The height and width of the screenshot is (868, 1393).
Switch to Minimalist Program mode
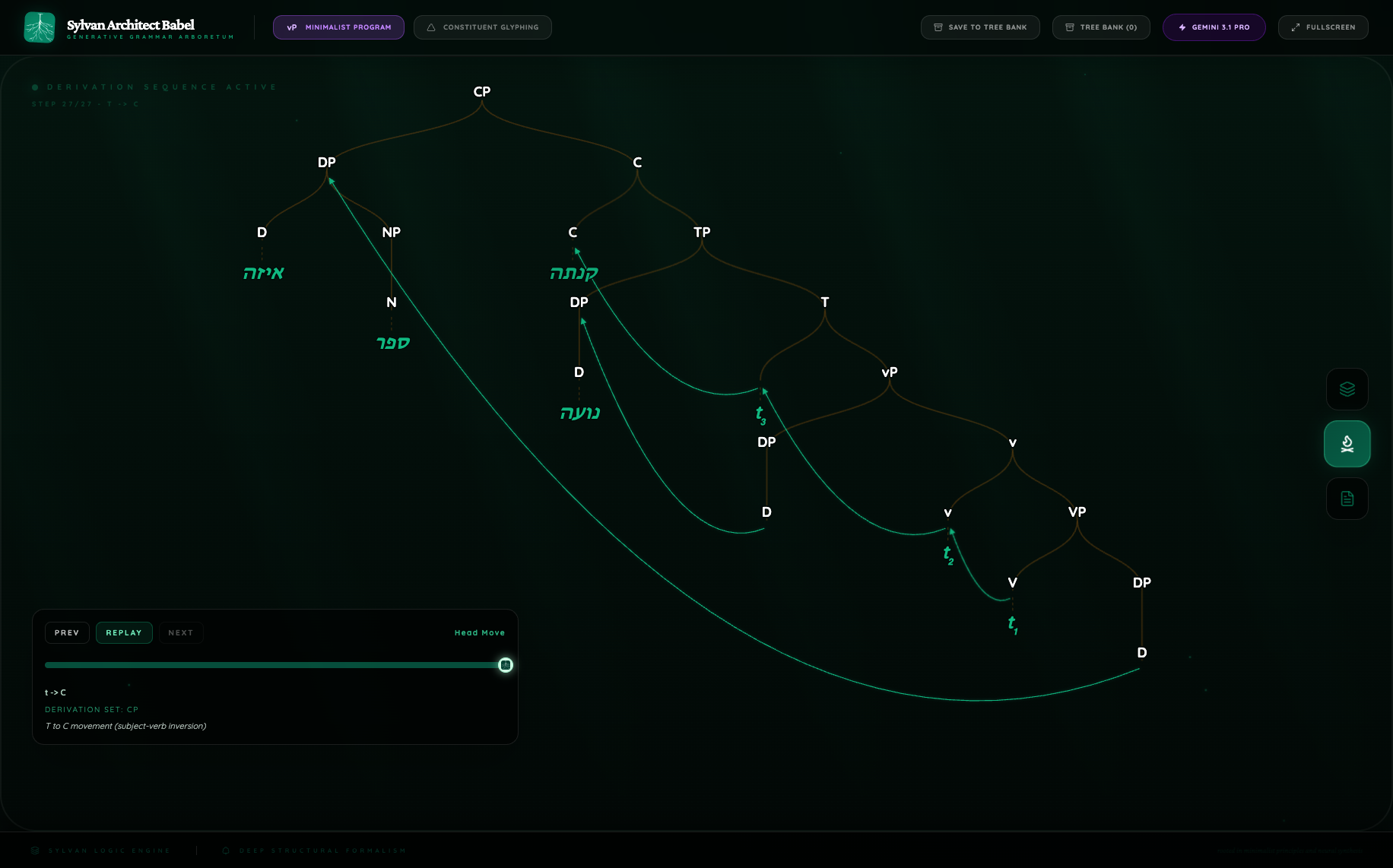coord(338,27)
